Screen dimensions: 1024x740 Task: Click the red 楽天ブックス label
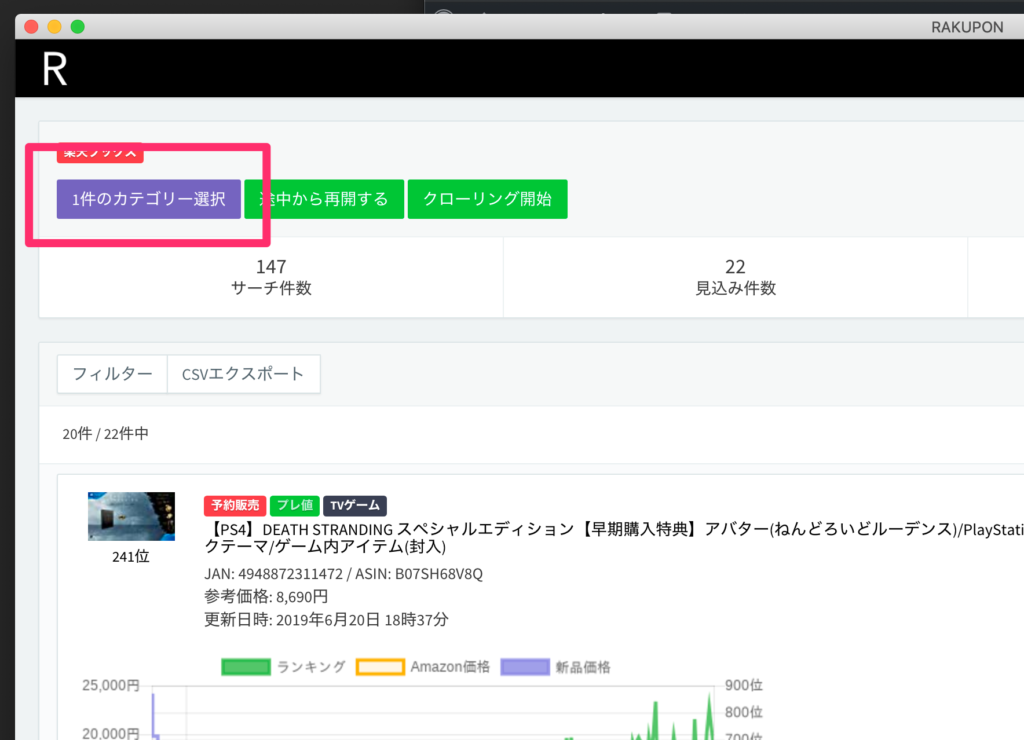[100, 153]
